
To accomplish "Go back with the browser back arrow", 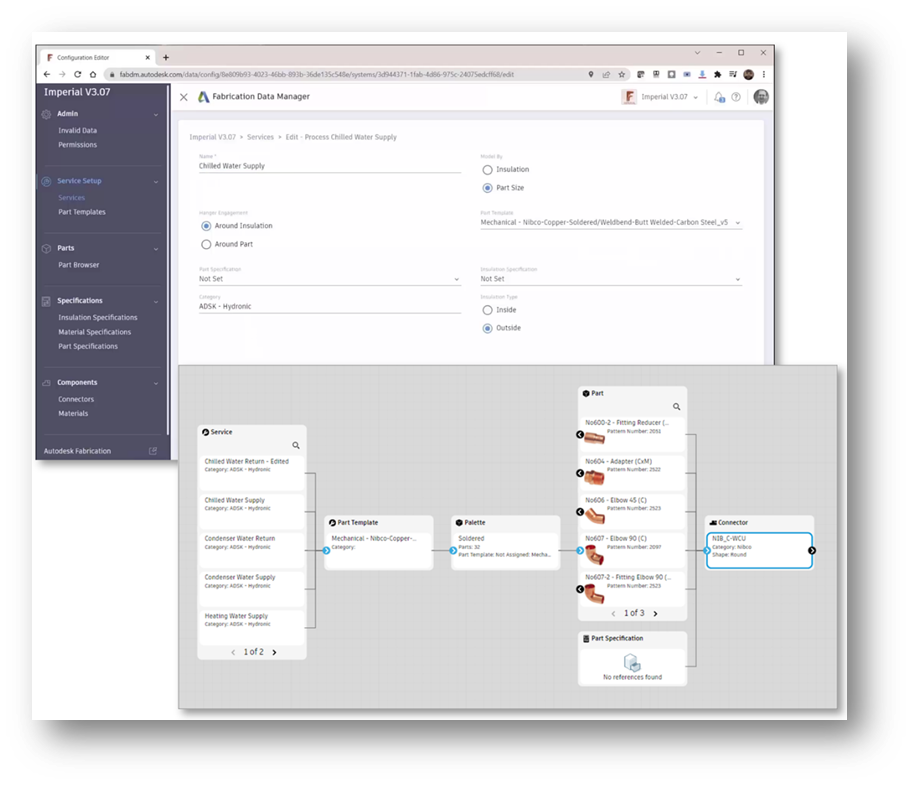I will (47, 74).
